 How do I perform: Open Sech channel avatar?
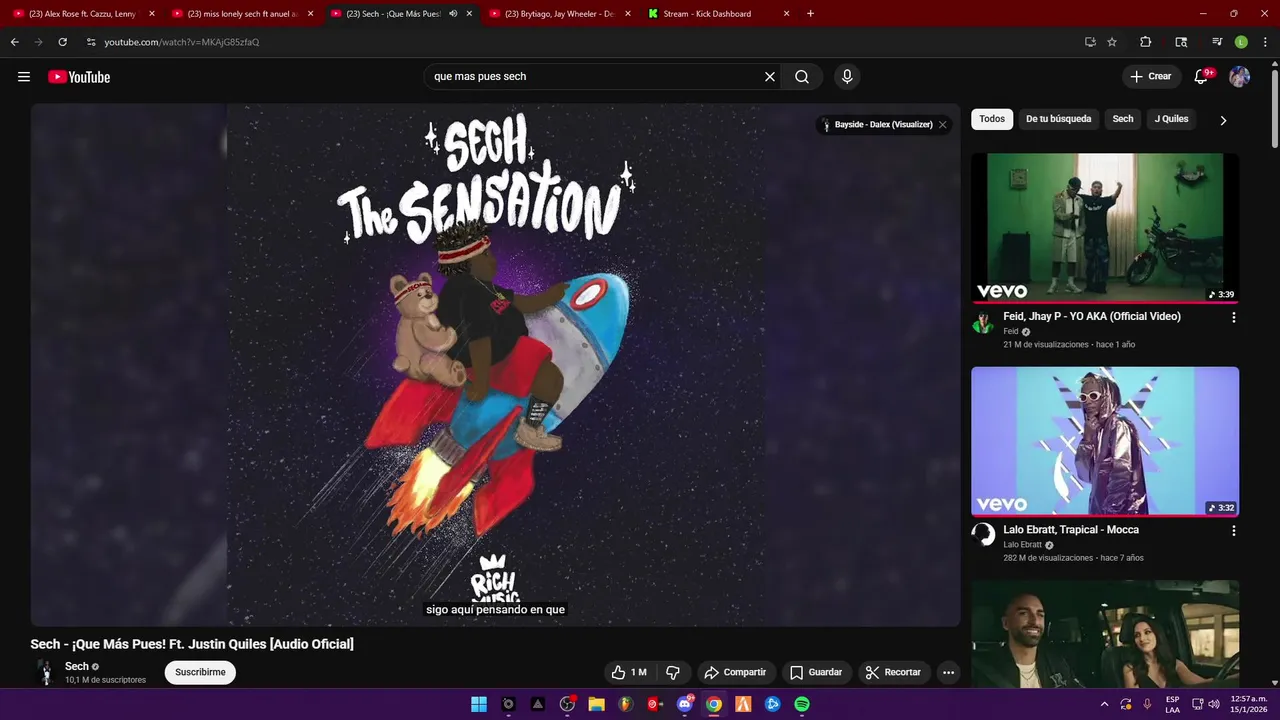coord(45,672)
